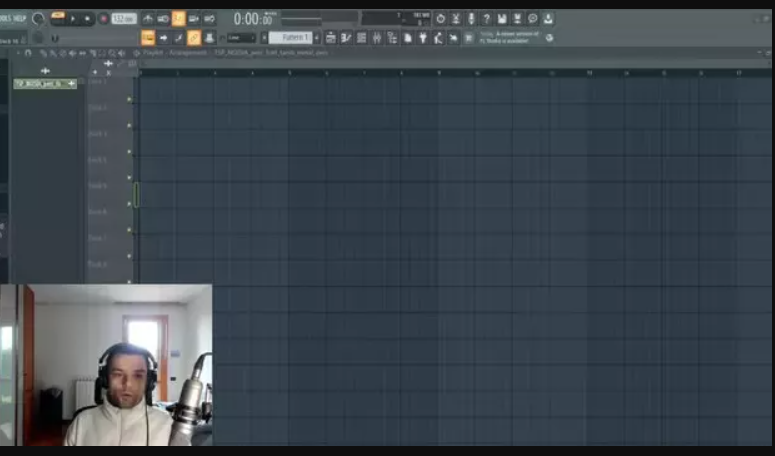The width and height of the screenshot is (775, 456).
Task: Toggle the wait-for-input icon
Action: click(163, 19)
